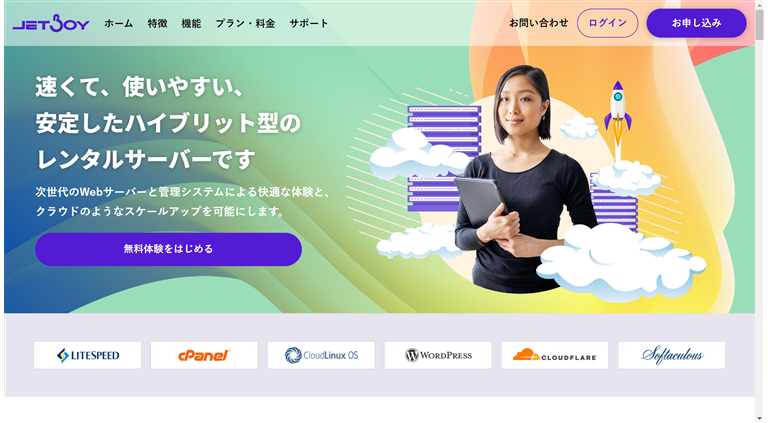Click the vertical scrollbar thumb
768x423 pixels.
tap(760, 24)
